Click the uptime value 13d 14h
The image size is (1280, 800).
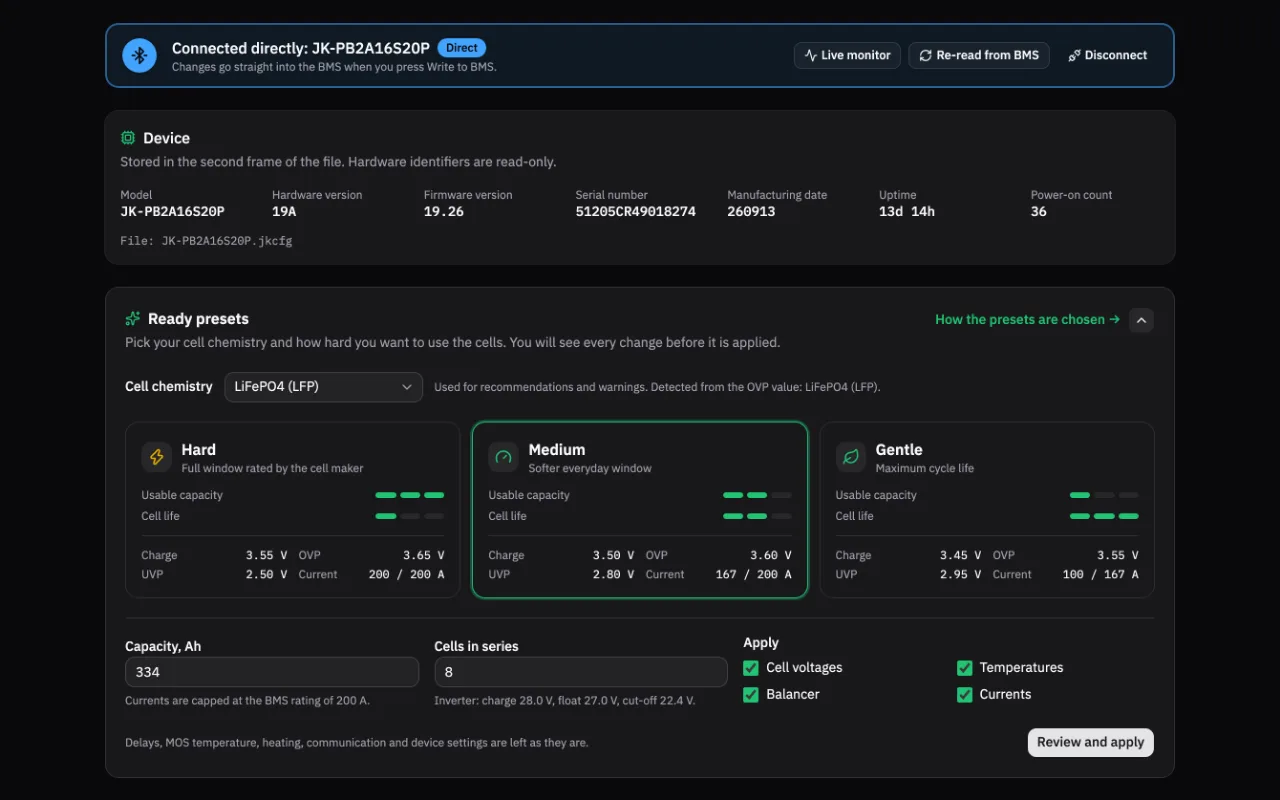[907, 212]
